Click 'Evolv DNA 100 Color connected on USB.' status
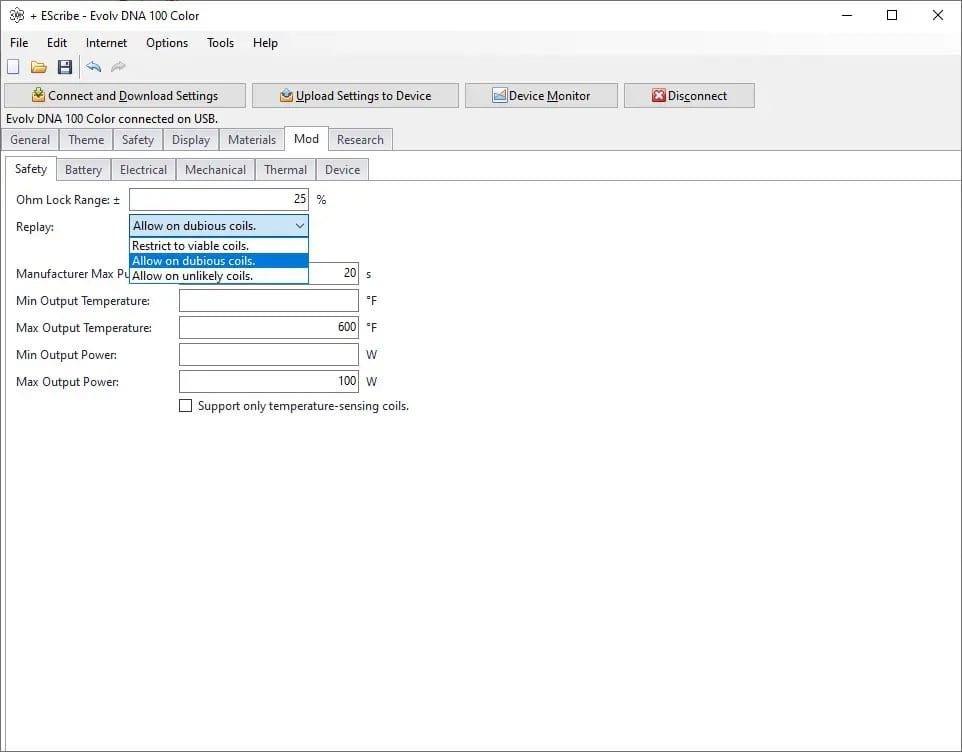Image resolution: width=962 pixels, height=752 pixels. 112,118
